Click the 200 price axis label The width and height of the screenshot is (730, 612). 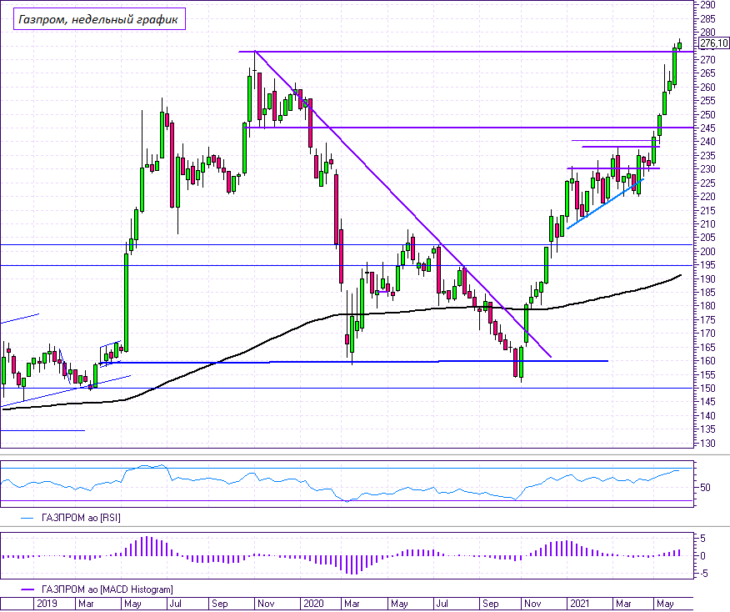coord(708,251)
